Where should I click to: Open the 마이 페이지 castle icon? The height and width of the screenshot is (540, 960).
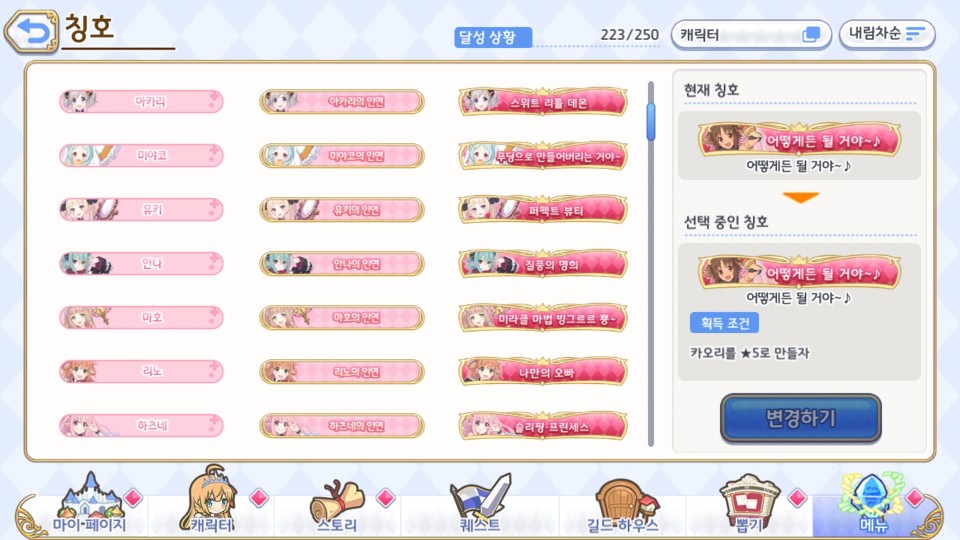(89, 504)
